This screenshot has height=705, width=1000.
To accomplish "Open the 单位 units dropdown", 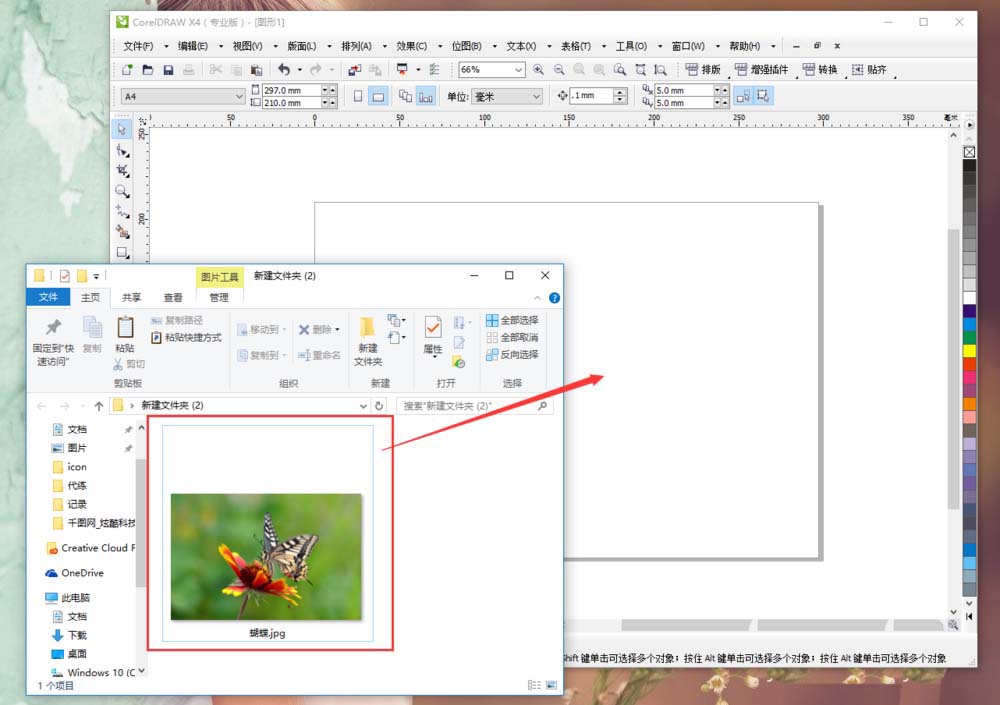I will [536, 96].
